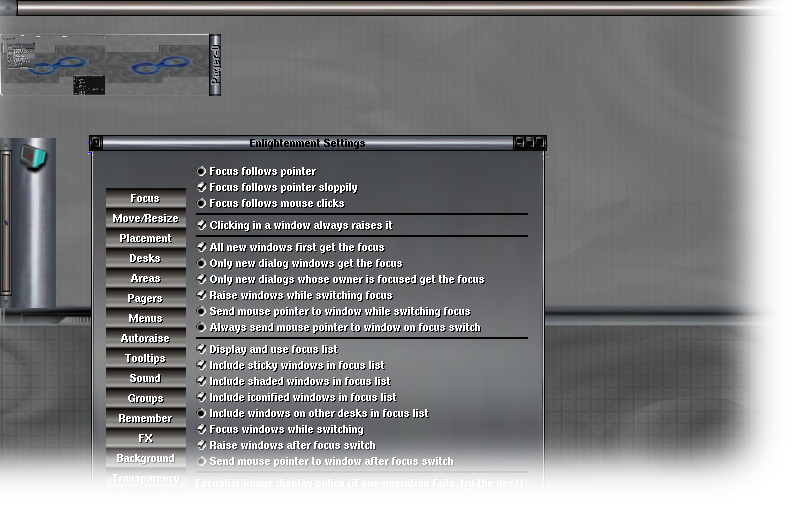Show the Sound settings tab
This screenshot has width=800, height=525.
(x=145, y=378)
